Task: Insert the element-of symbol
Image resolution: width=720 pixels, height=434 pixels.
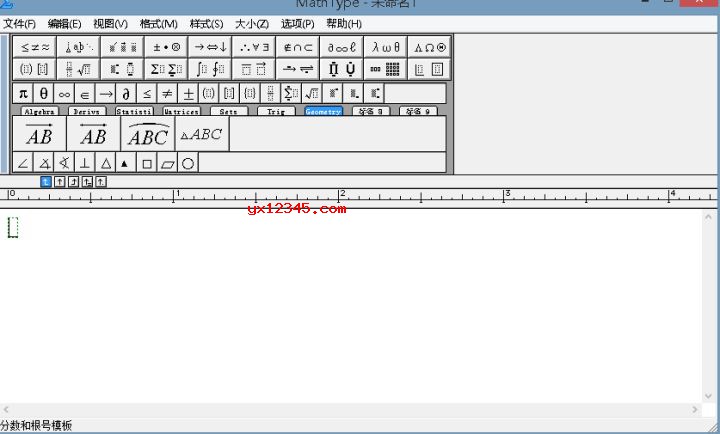Action: (x=85, y=94)
